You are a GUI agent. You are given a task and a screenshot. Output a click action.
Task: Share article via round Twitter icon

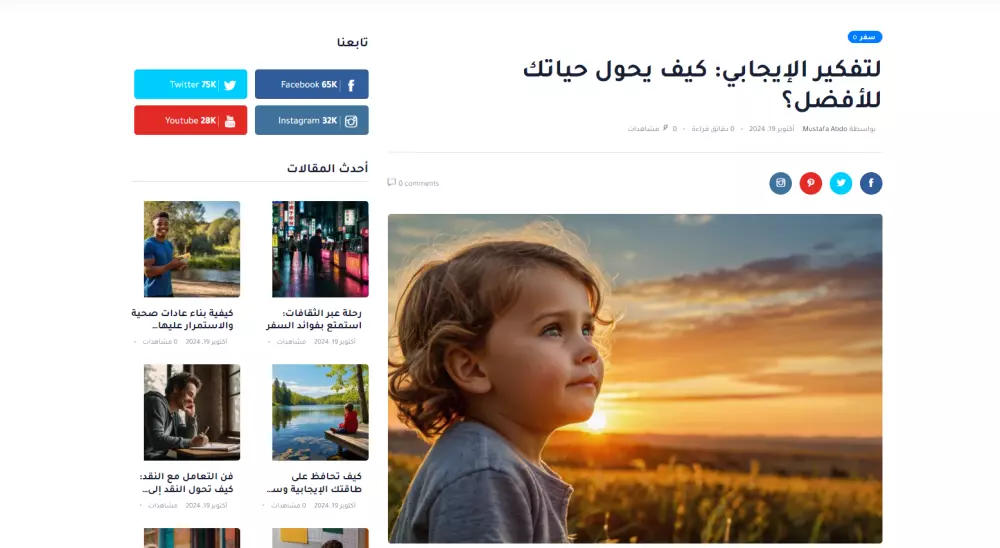point(841,183)
